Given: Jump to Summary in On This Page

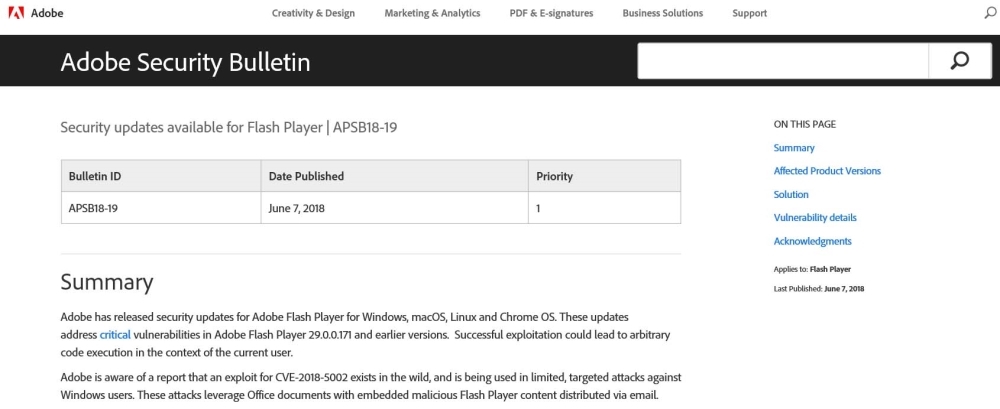Looking at the screenshot, I should point(794,147).
